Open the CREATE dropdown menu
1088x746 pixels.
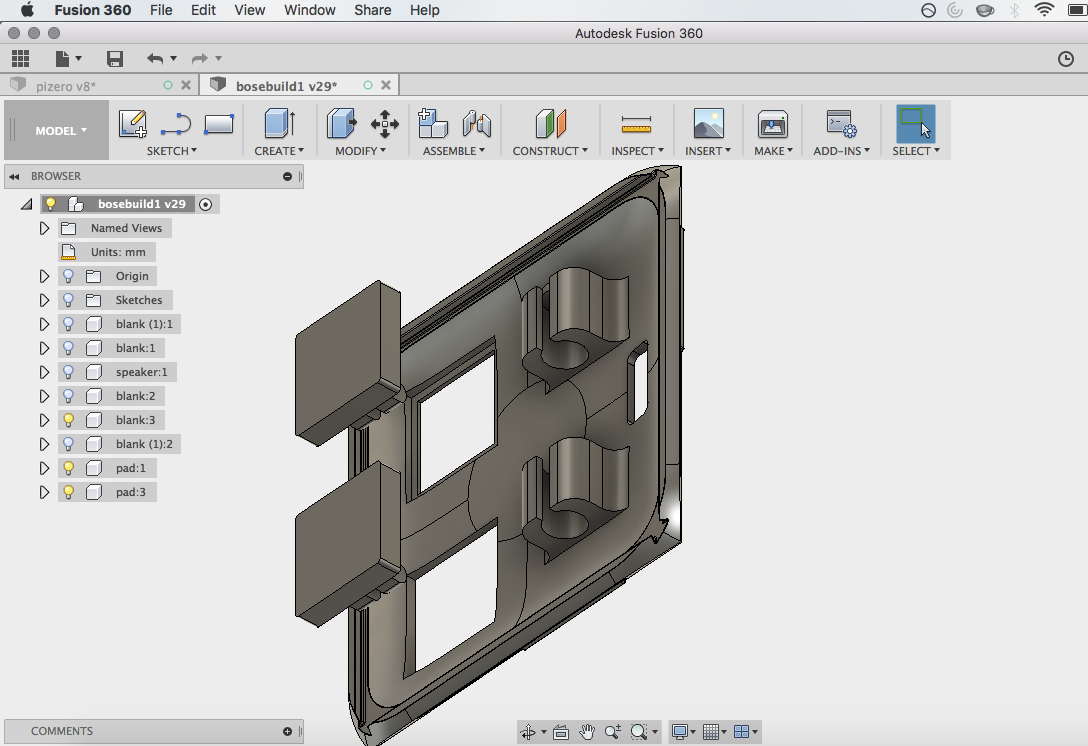click(279, 151)
